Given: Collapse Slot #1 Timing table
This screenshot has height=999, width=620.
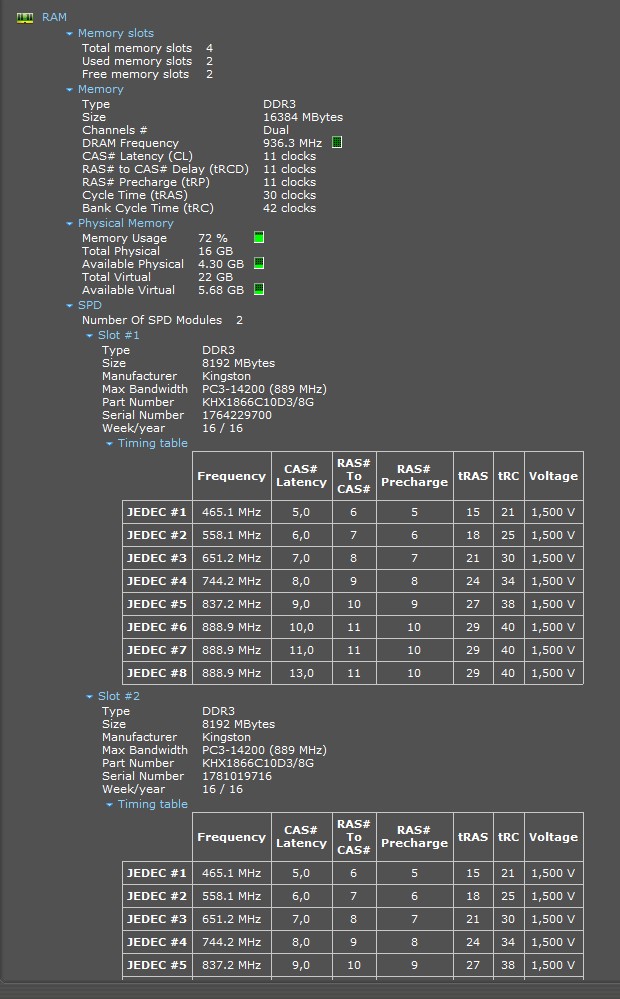Looking at the screenshot, I should pos(110,443).
